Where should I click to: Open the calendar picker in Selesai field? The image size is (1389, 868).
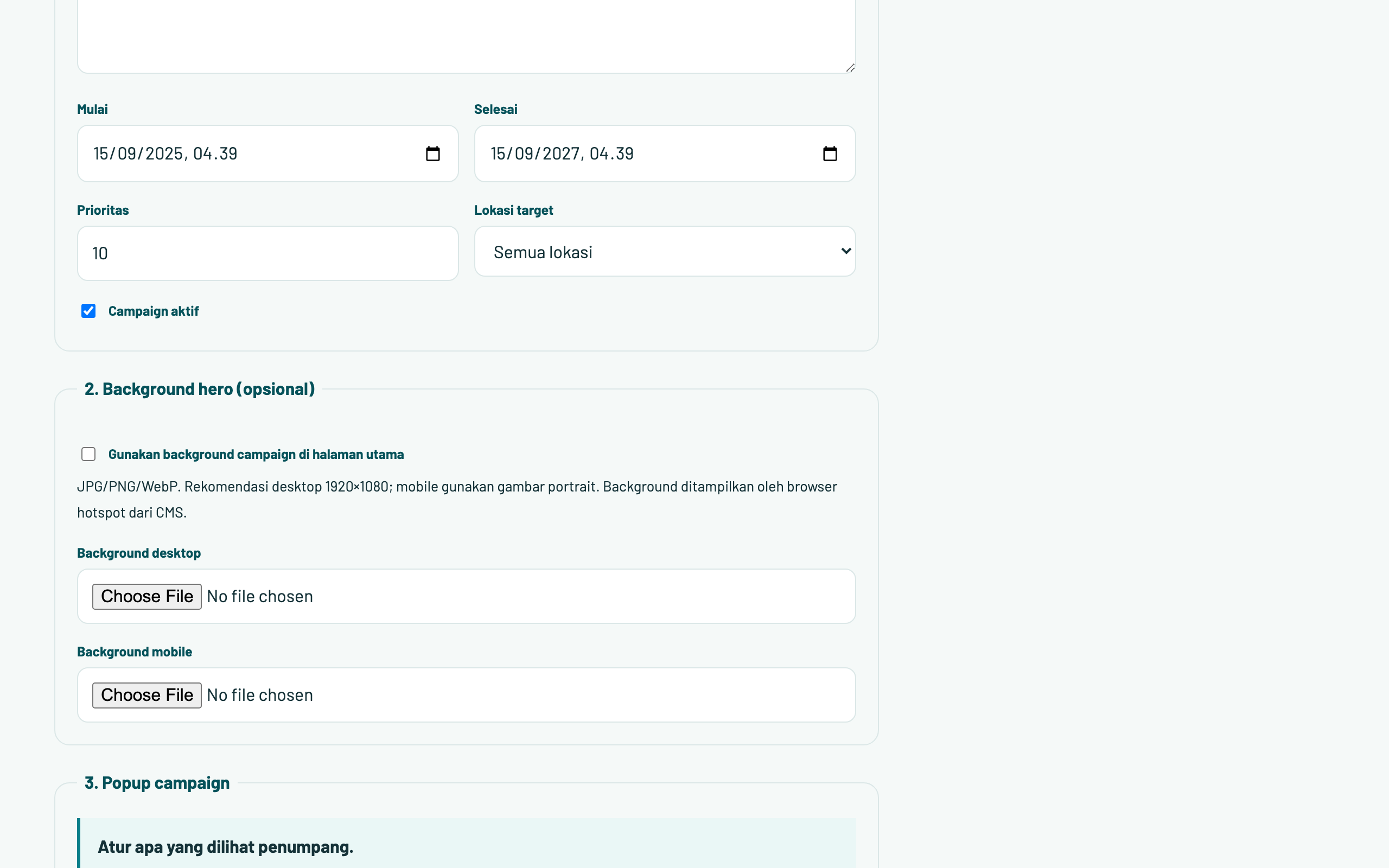click(830, 154)
